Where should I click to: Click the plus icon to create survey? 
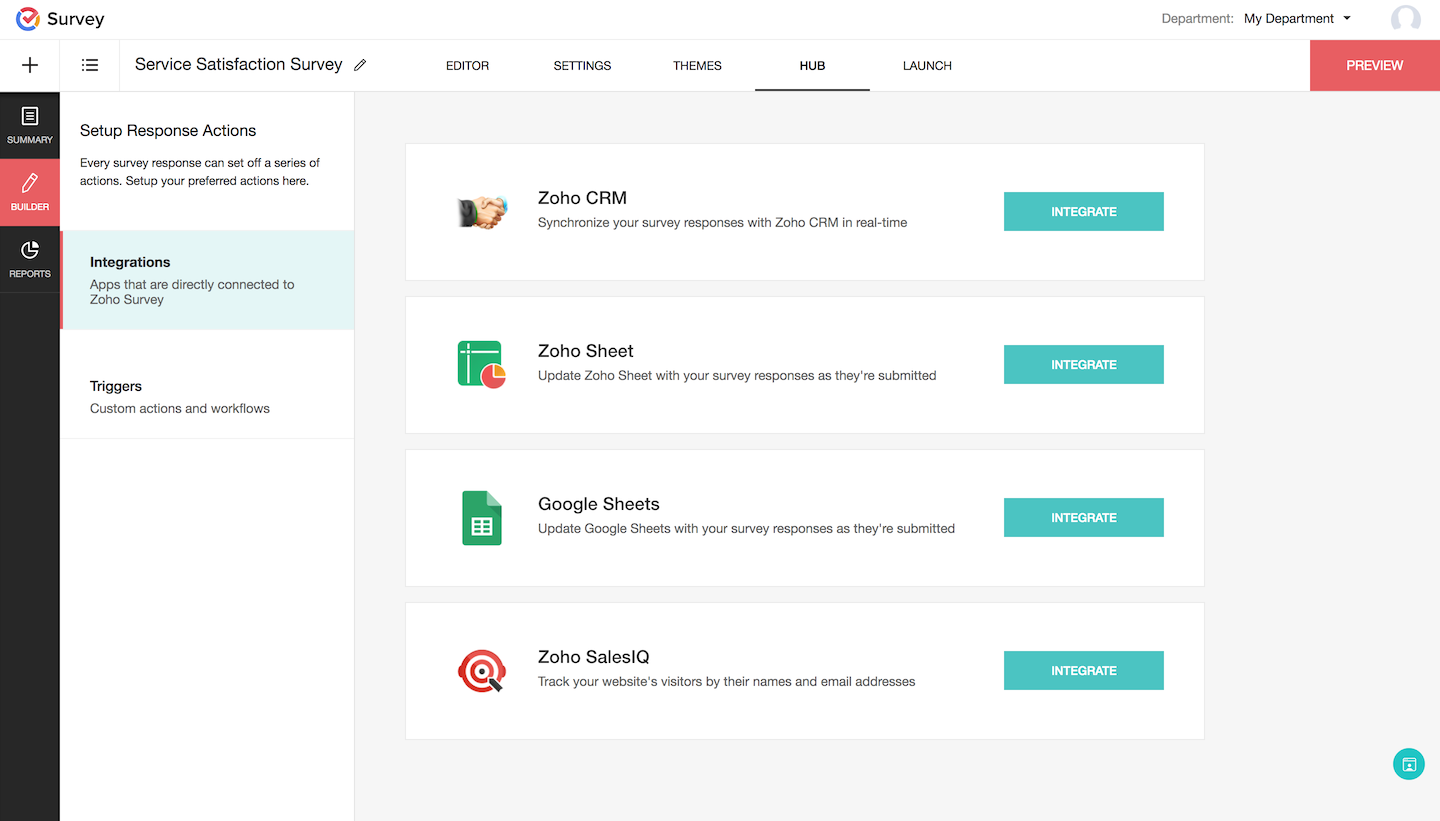[30, 65]
